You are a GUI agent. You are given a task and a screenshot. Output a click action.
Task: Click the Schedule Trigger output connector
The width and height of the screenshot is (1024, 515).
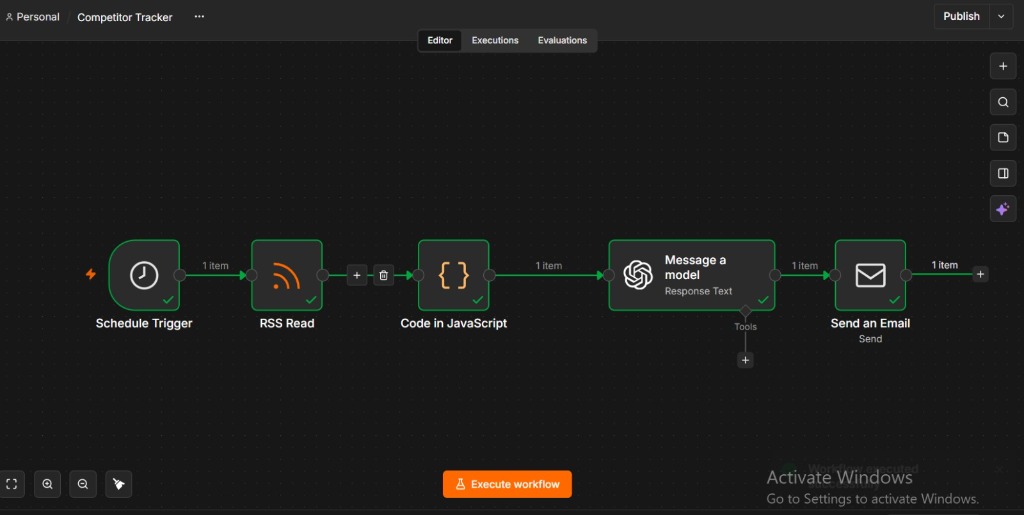(x=180, y=275)
